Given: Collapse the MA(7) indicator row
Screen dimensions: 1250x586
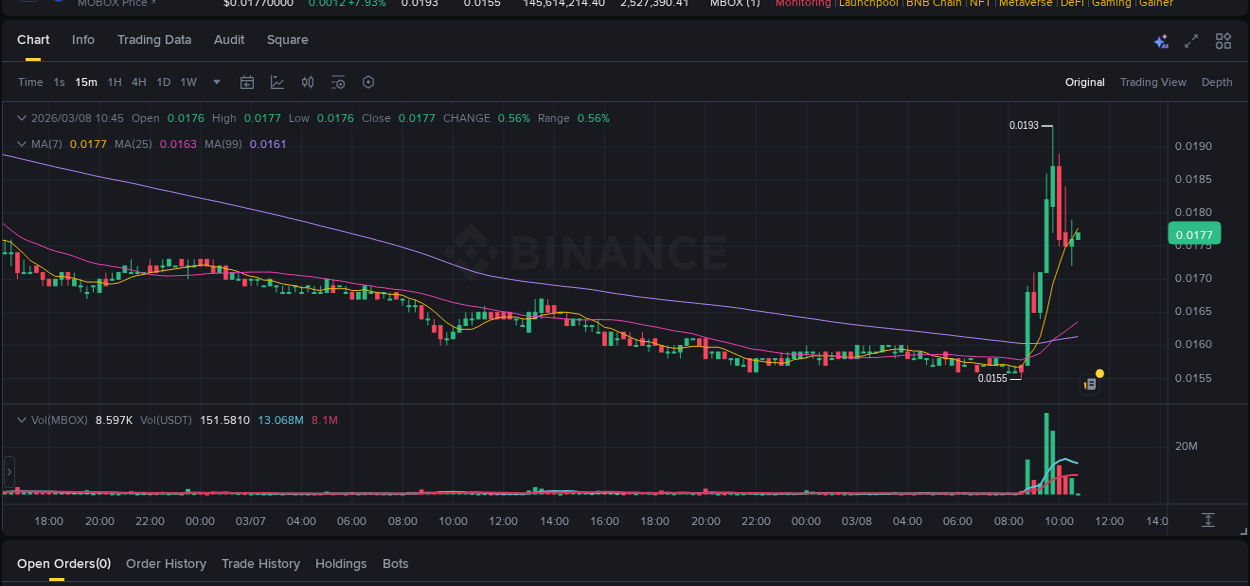Looking at the screenshot, I should coord(20,144).
